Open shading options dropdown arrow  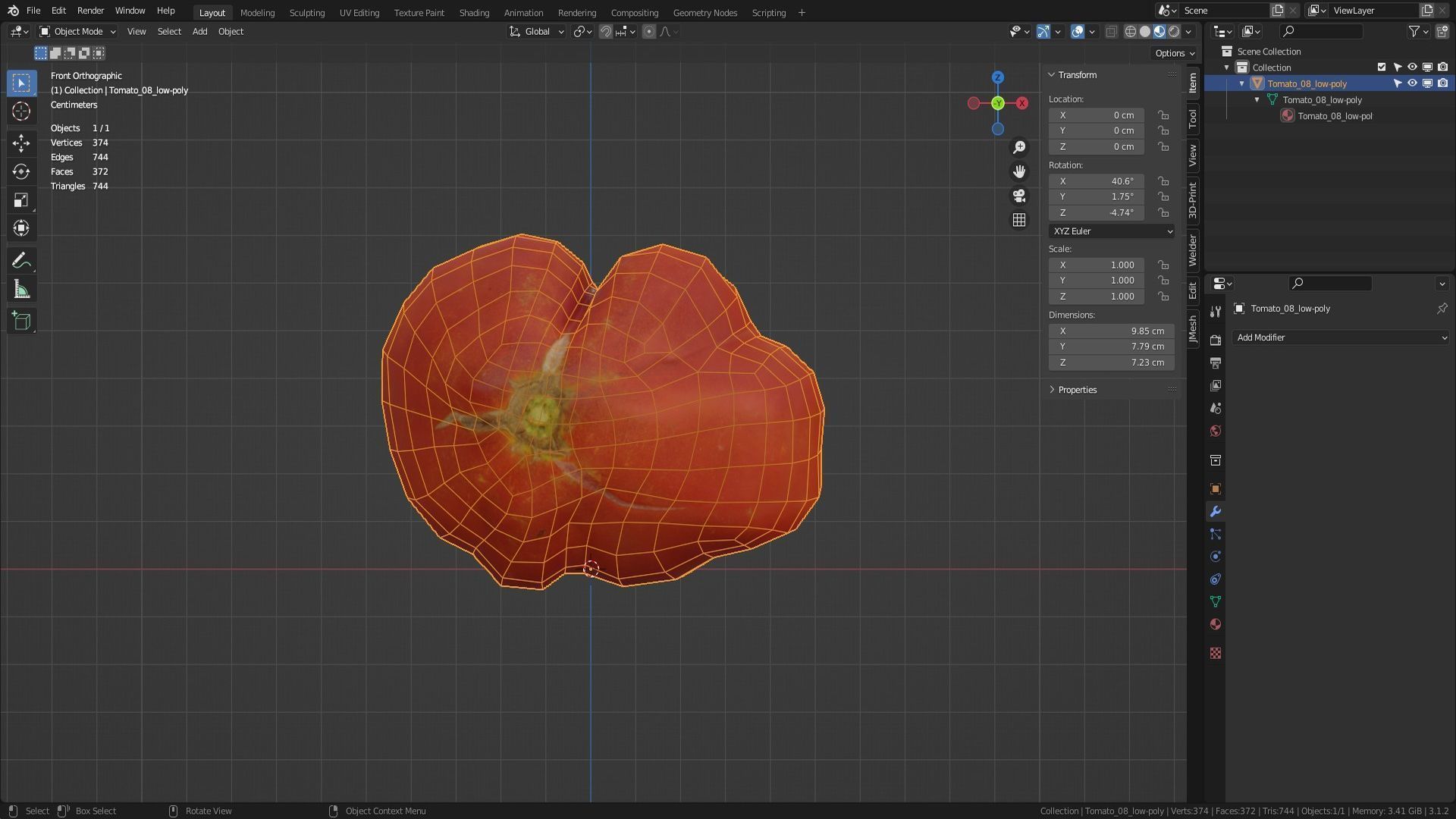[1188, 31]
